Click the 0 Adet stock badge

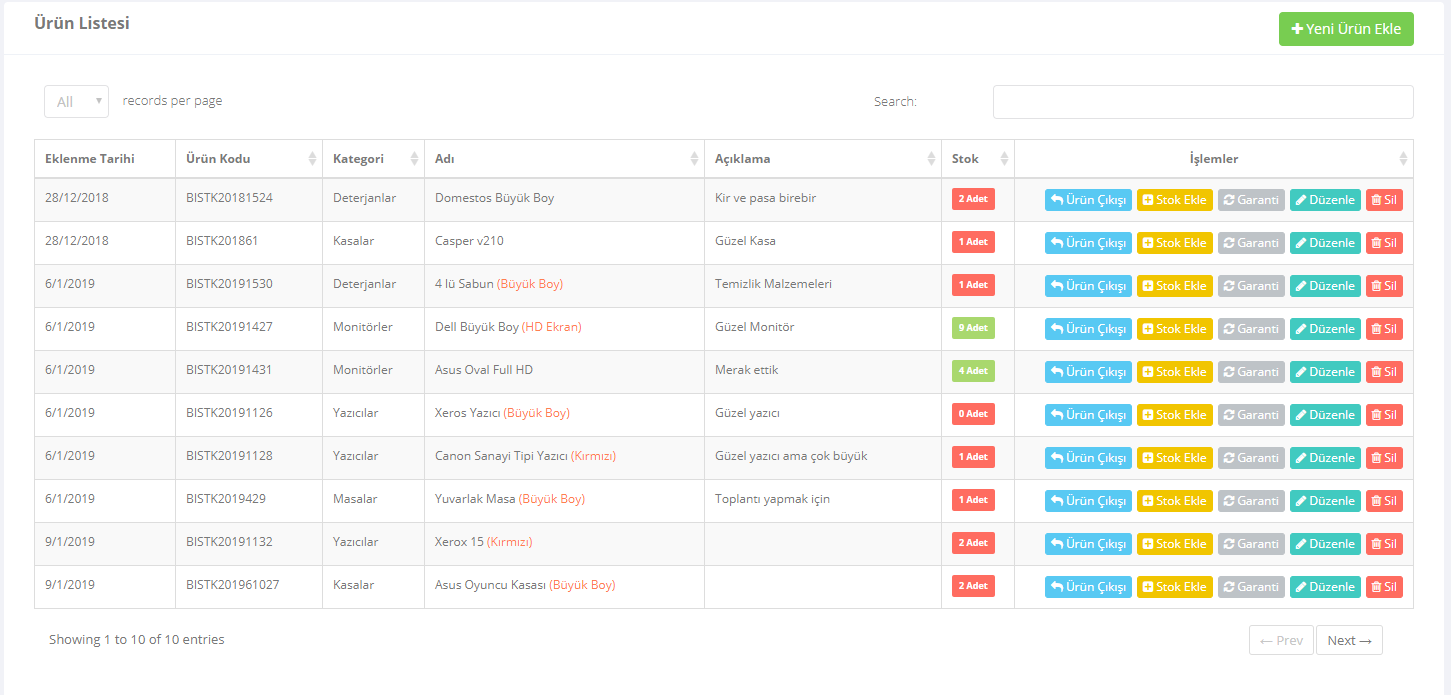point(973,413)
